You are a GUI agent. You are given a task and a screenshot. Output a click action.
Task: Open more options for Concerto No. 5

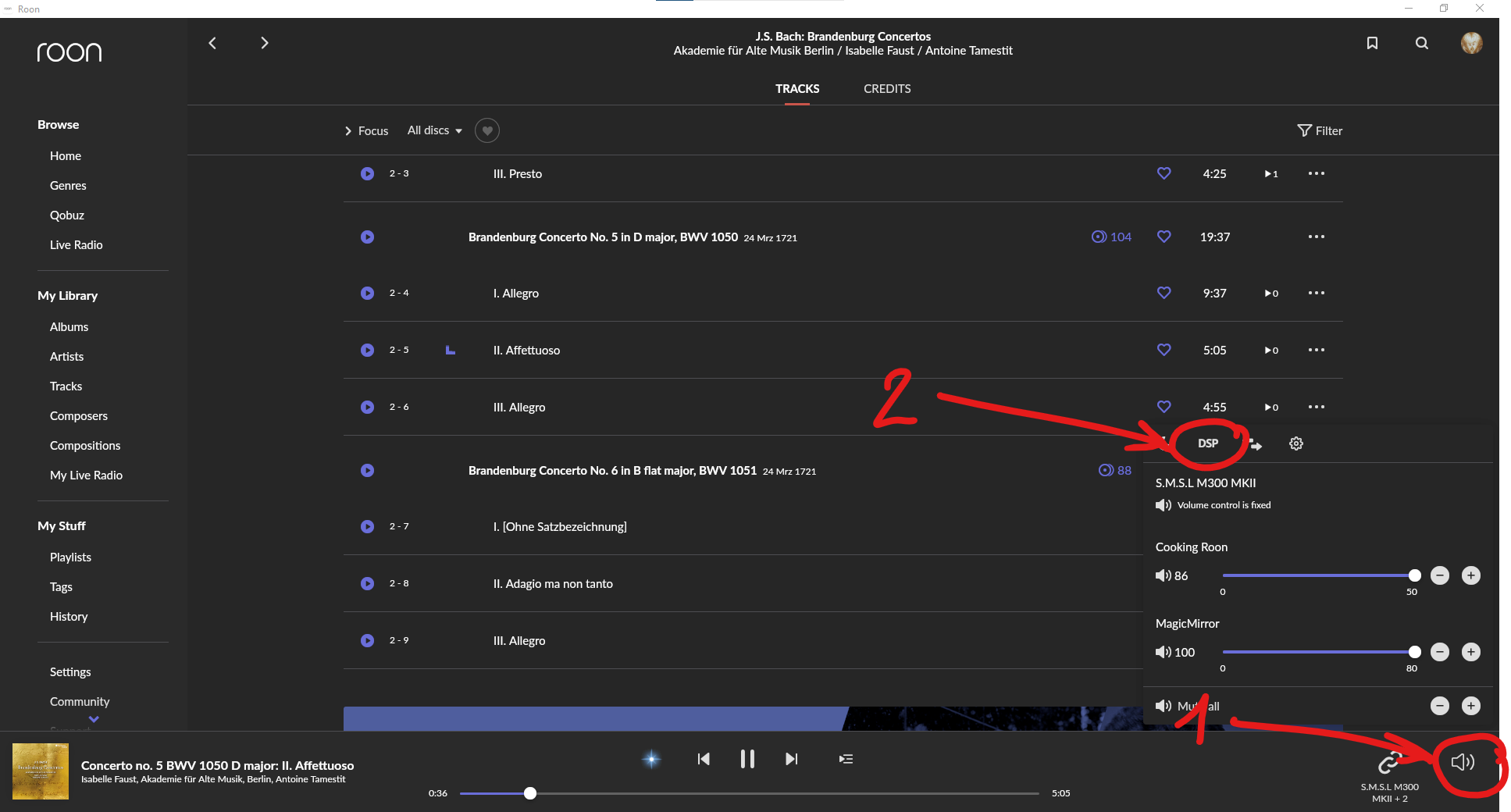(1317, 237)
